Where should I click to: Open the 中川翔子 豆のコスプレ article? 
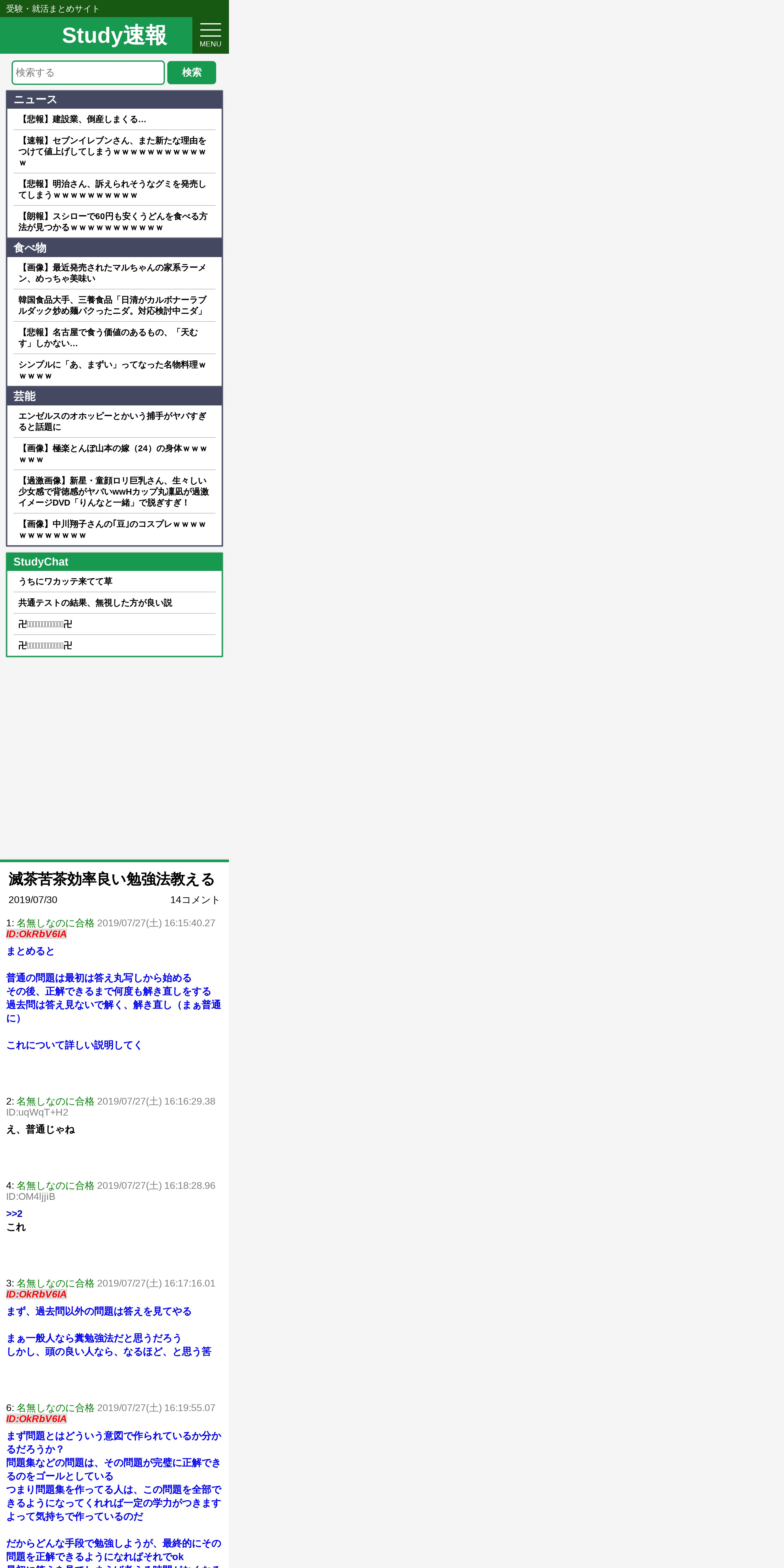(x=114, y=530)
